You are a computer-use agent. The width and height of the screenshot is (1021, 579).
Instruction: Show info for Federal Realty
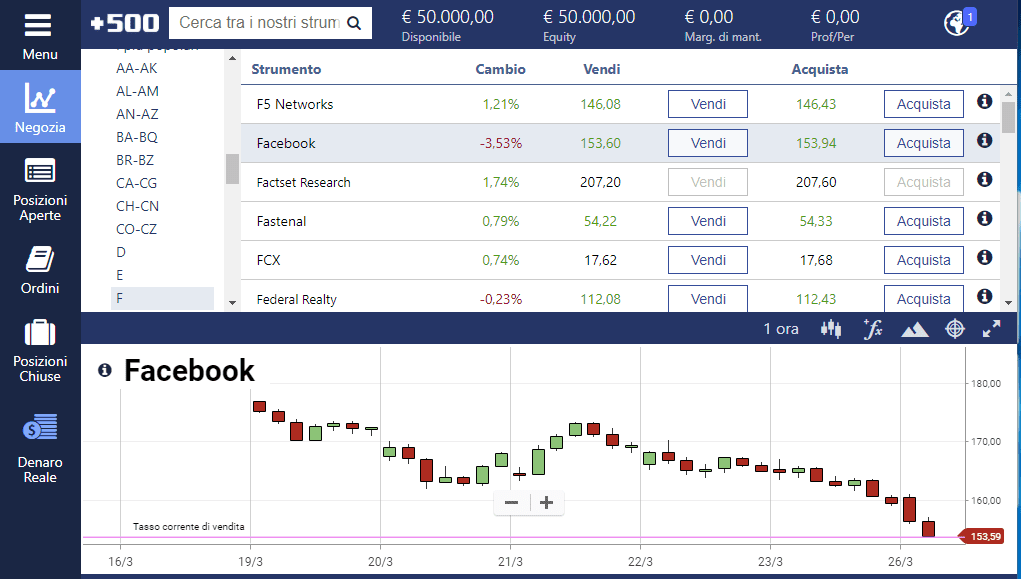click(985, 297)
